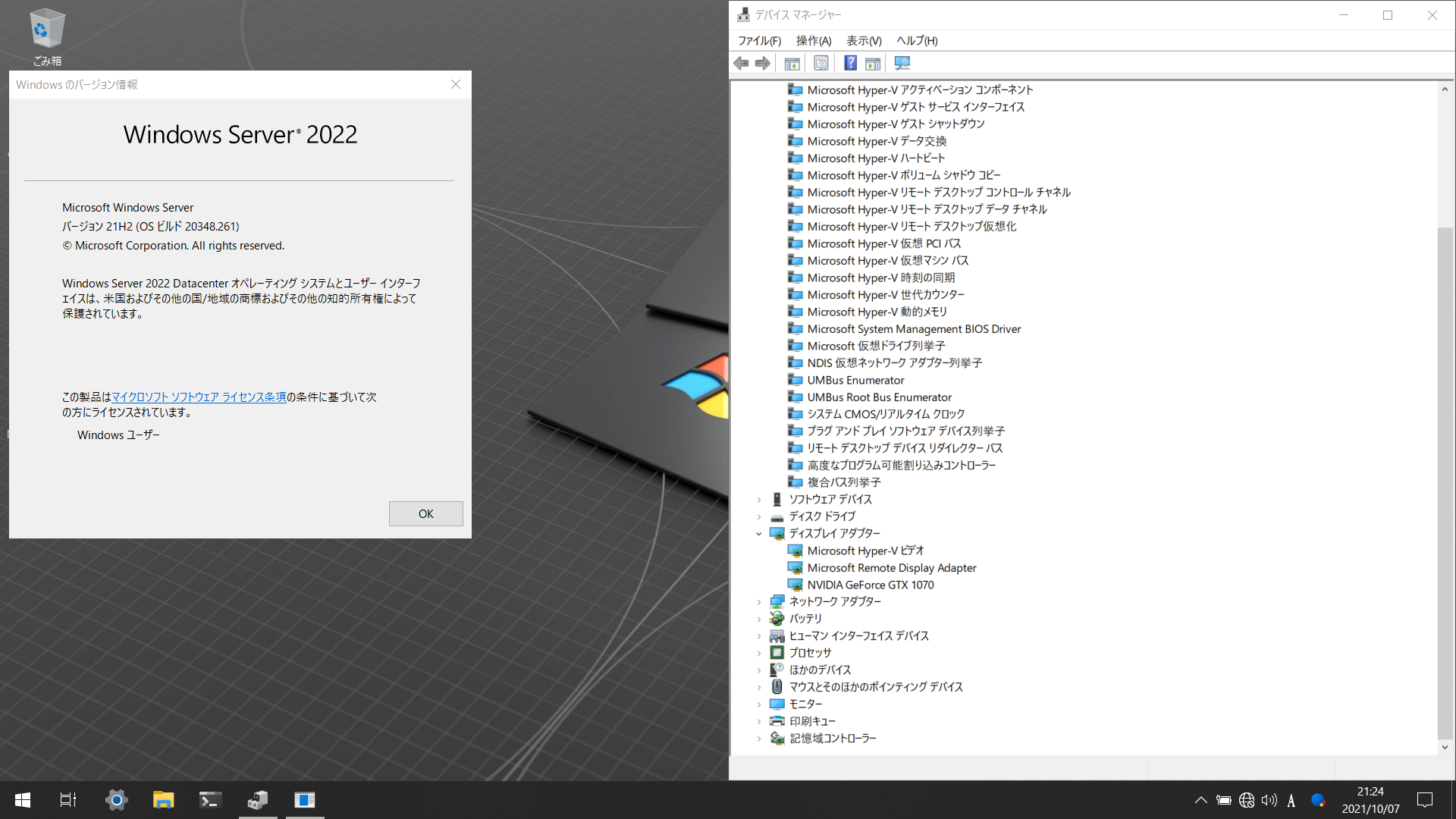Click the Help icon in Device Manager toolbar
This screenshot has width=1456, height=819.
pos(850,63)
